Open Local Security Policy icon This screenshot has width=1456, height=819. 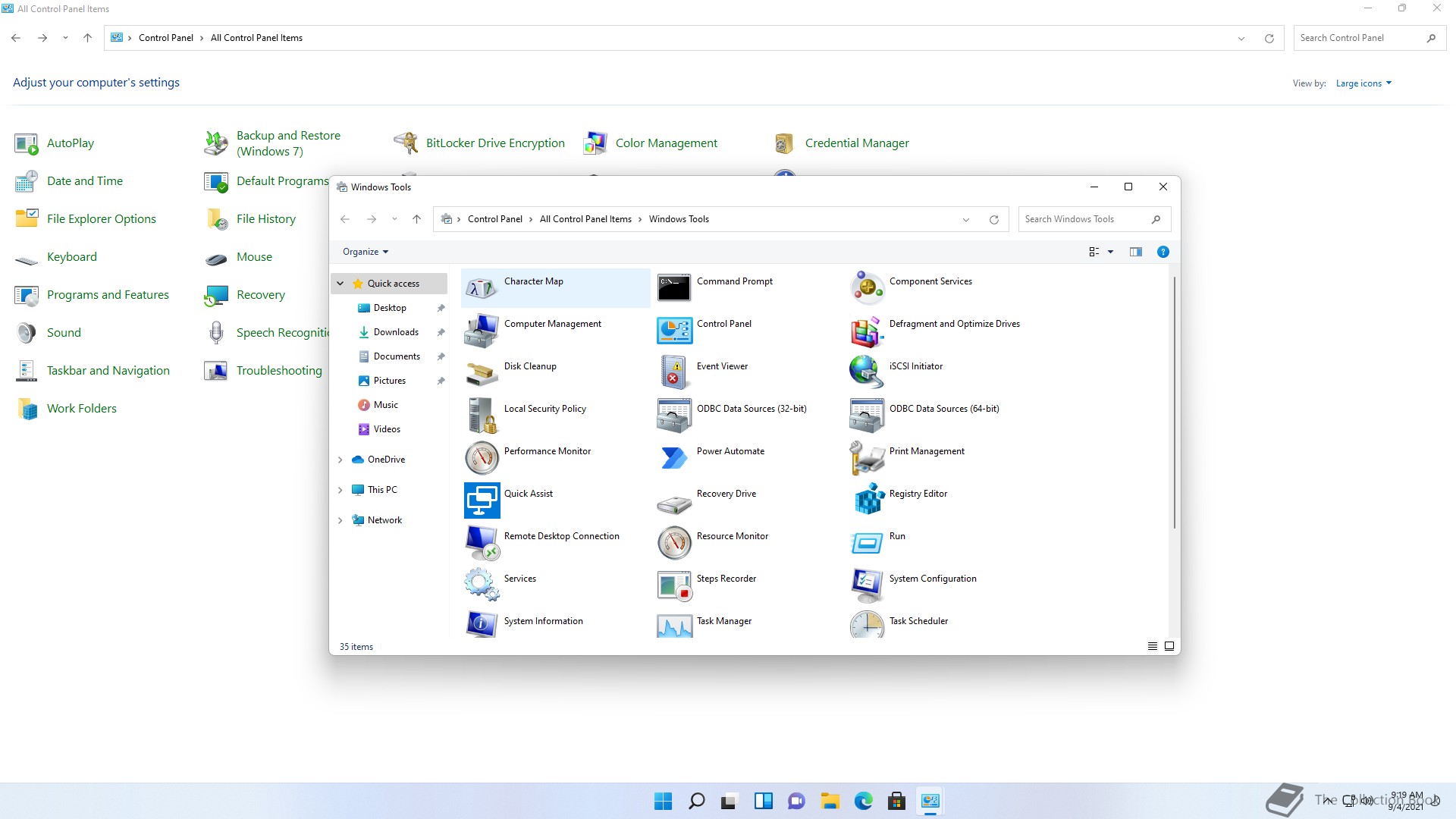coord(482,416)
